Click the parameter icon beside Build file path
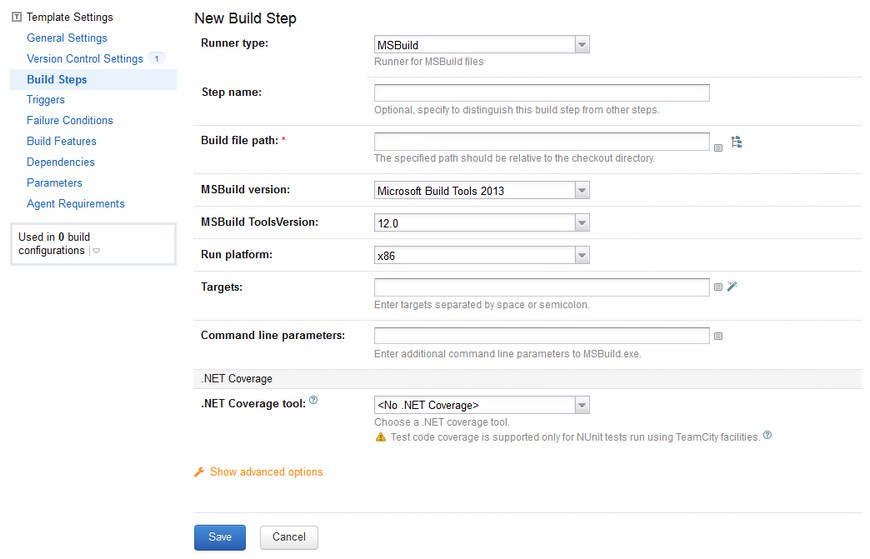 coord(718,147)
